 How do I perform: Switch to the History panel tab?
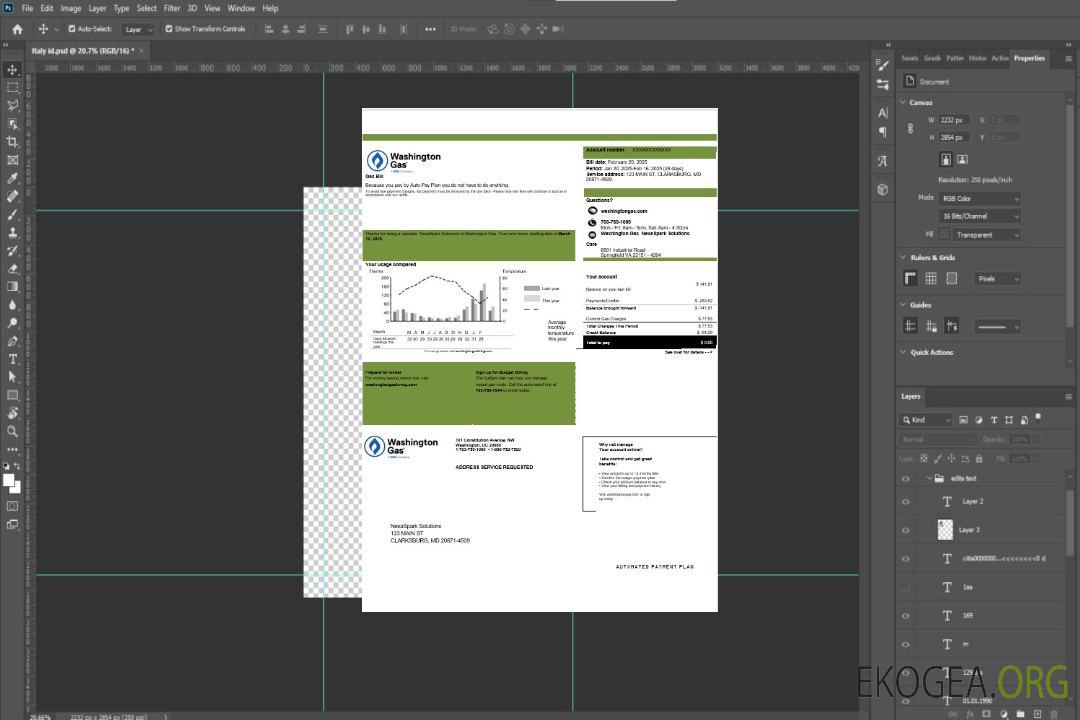(977, 58)
